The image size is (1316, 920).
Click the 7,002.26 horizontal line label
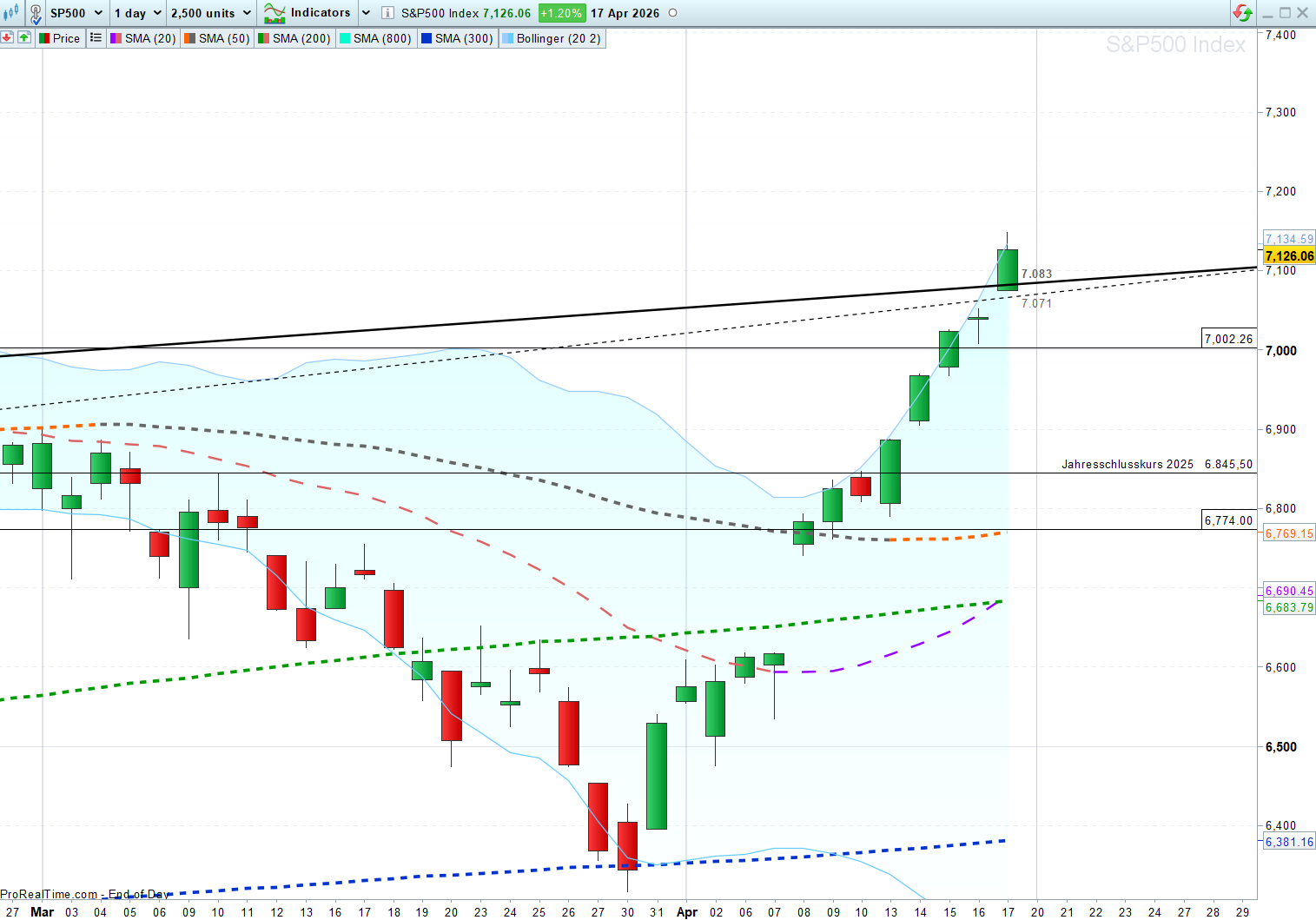1228,339
